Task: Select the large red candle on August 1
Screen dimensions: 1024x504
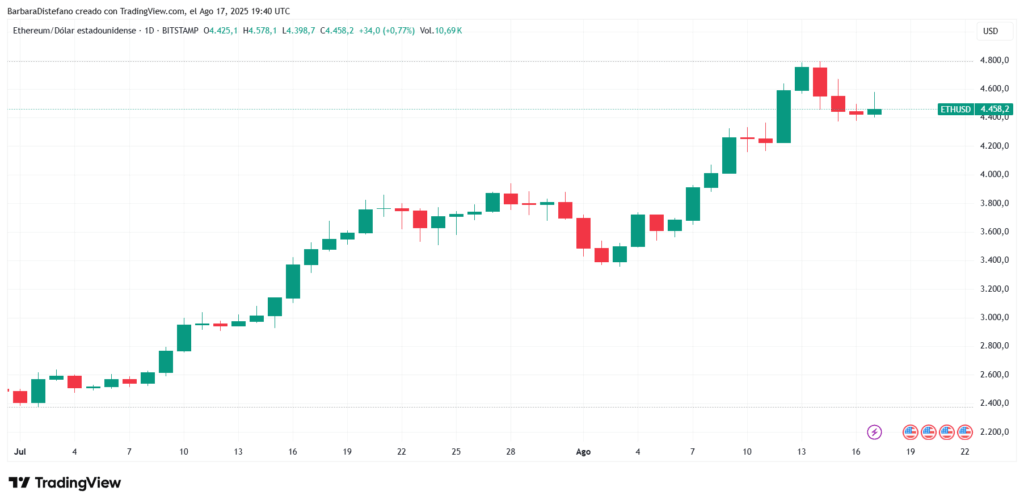Action: coord(583,233)
